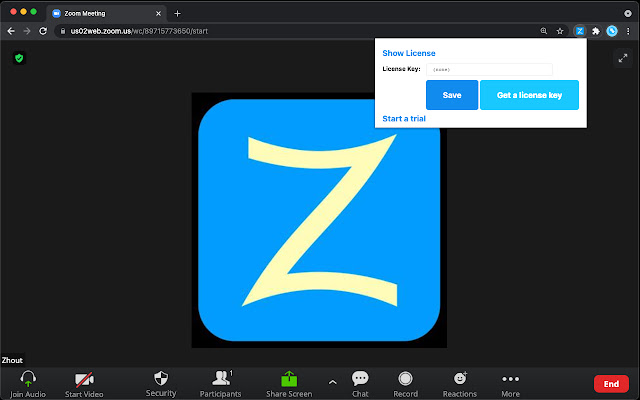This screenshot has height=400, width=640.
Task: Open a new browser tab
Action: 178,13
